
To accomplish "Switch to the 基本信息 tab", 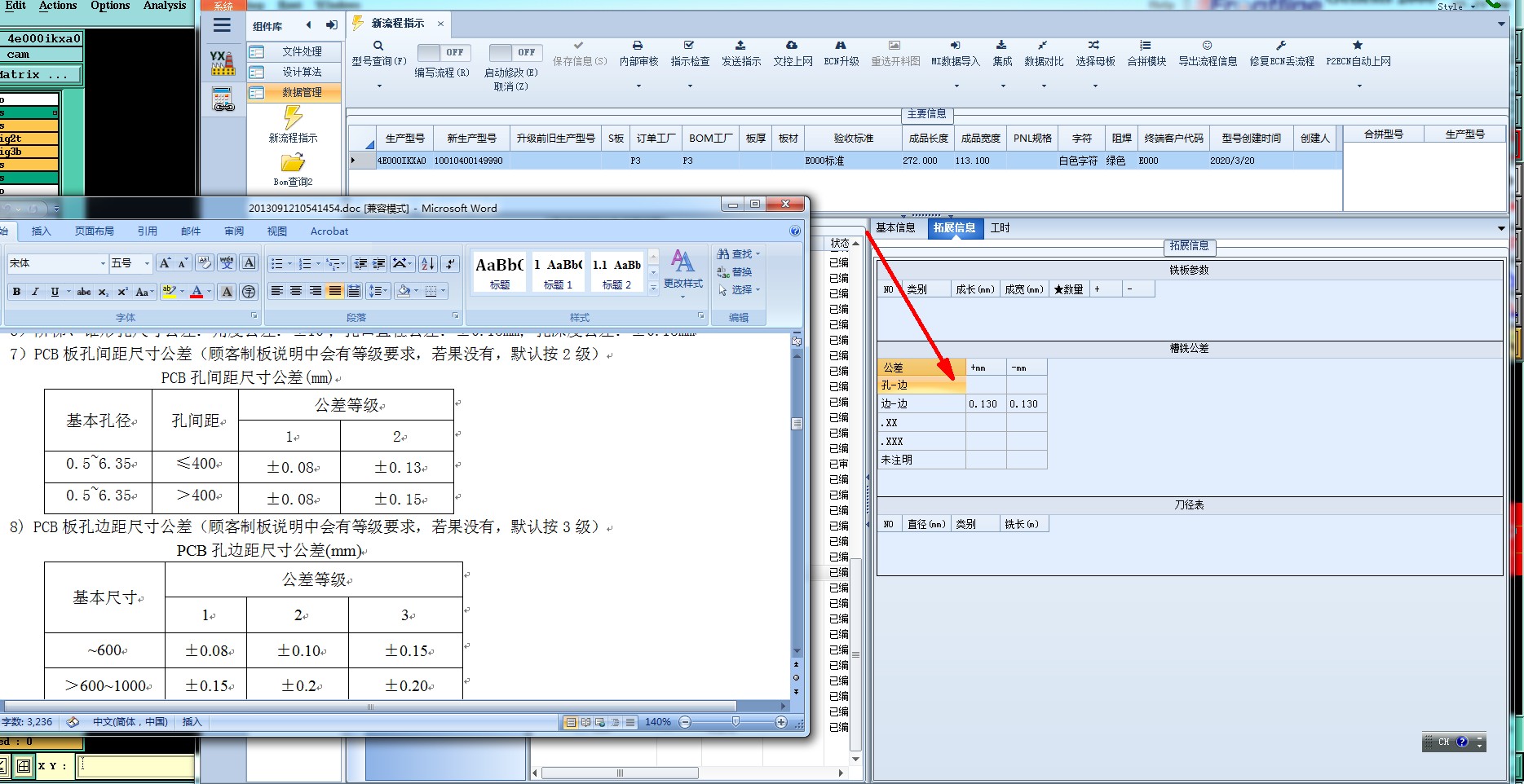I will coord(895,228).
